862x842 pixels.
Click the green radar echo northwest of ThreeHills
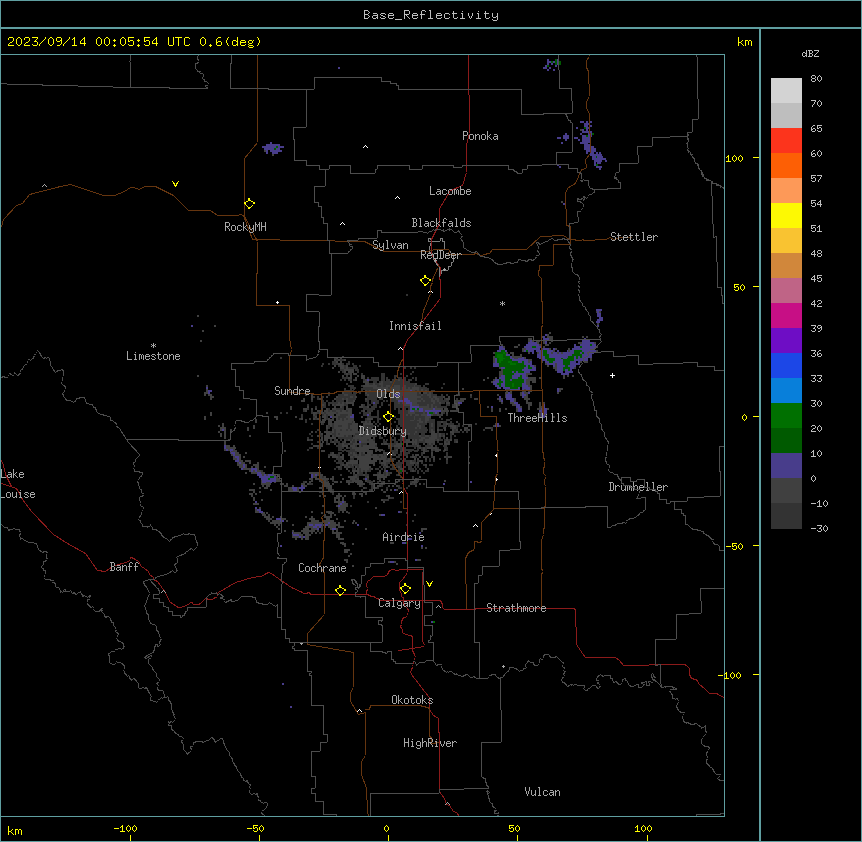[512, 371]
